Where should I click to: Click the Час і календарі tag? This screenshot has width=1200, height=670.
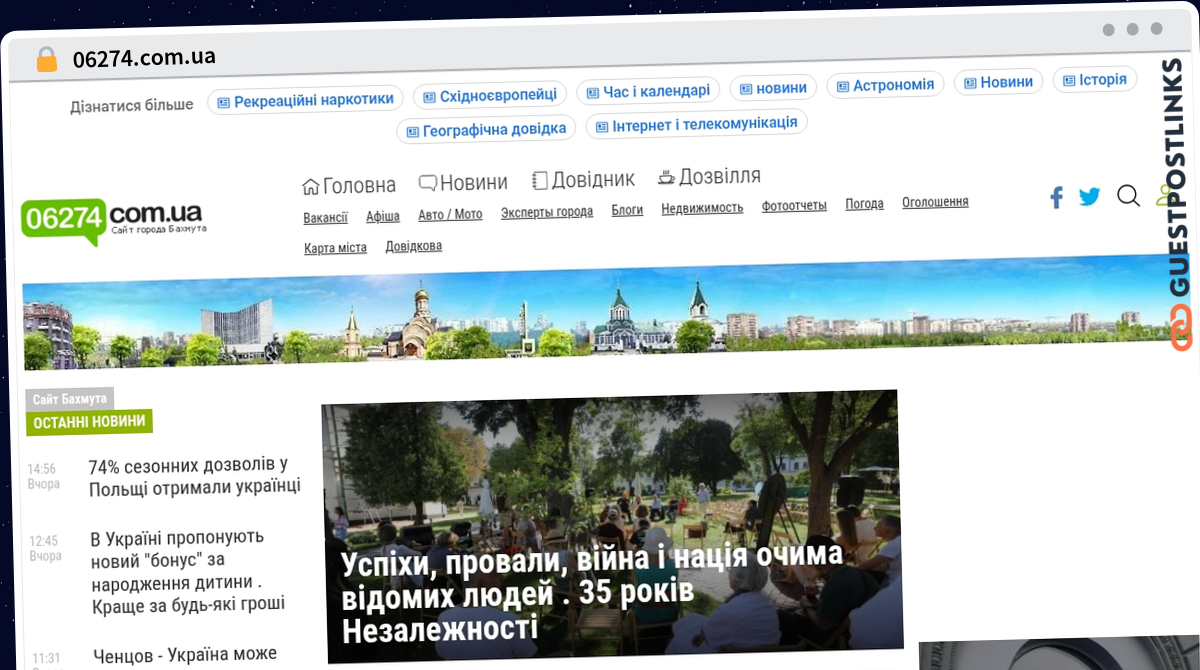pos(648,91)
